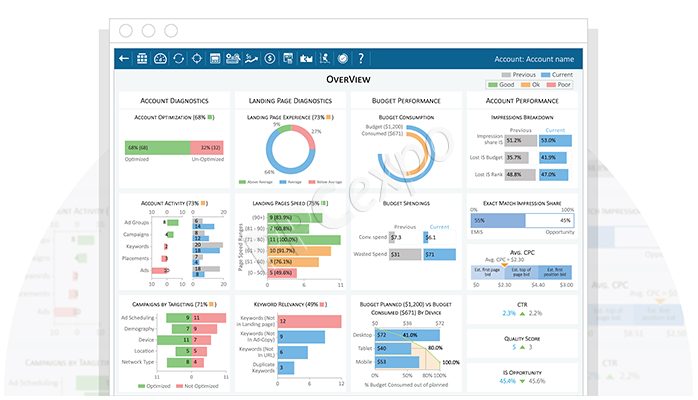Click the Keywords not in landing page bar
Image resolution: width=698 pixels, height=400 pixels.
pyautogui.click(x=309, y=321)
